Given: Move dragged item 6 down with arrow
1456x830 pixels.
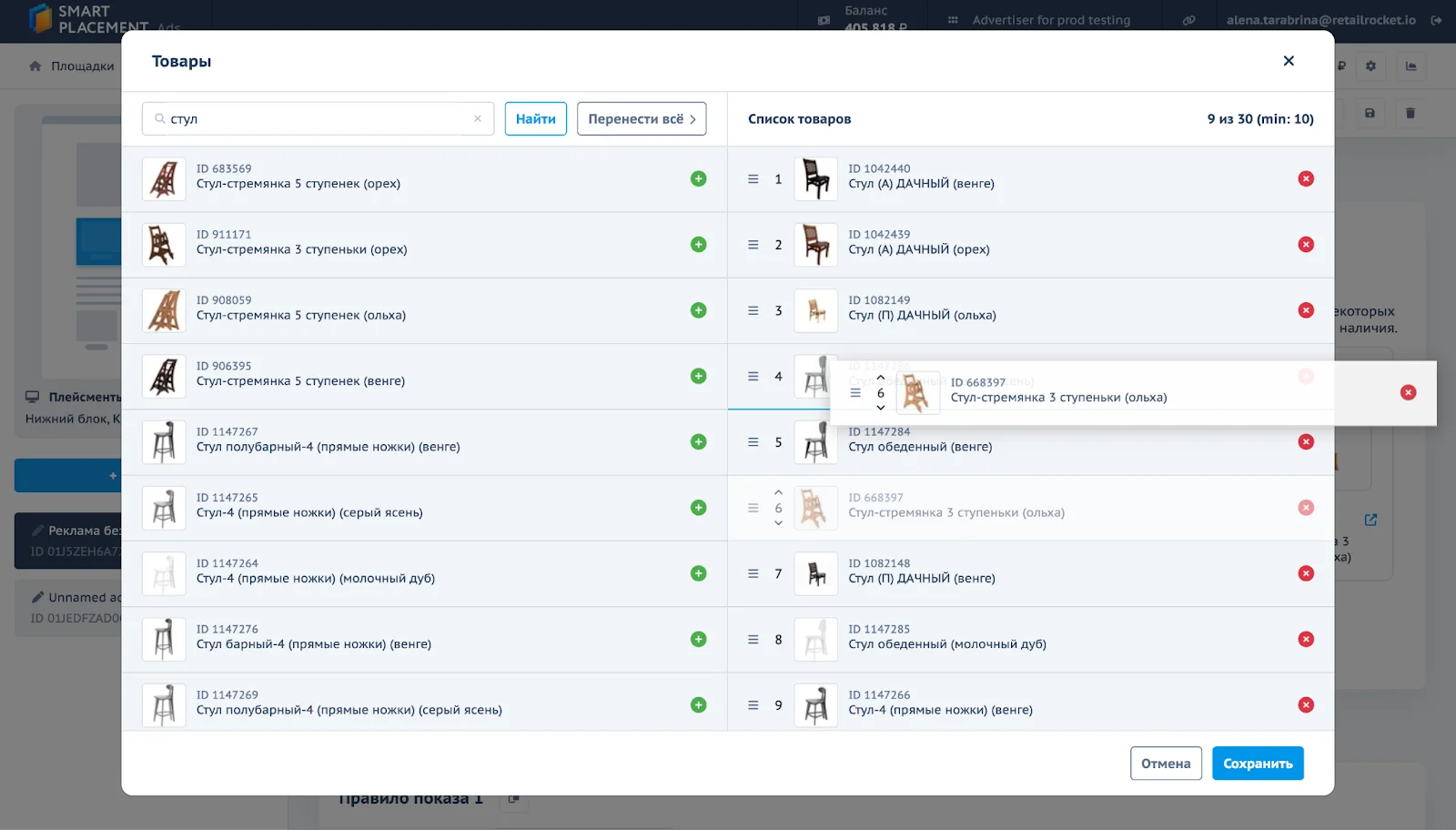Looking at the screenshot, I should coord(880,408).
